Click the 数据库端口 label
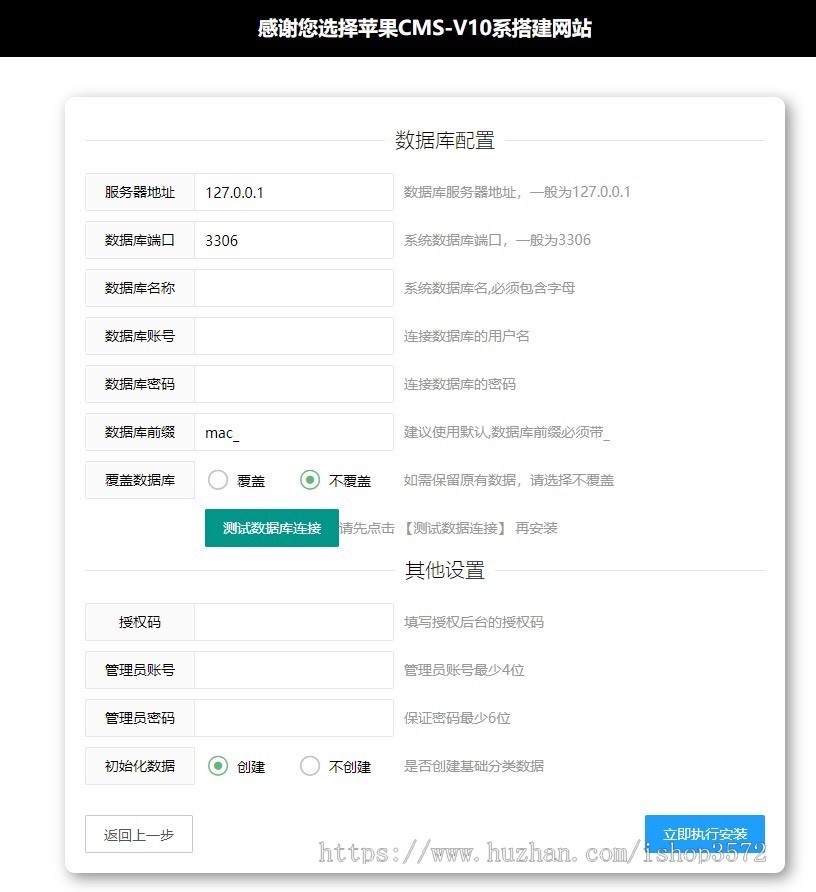 point(140,240)
